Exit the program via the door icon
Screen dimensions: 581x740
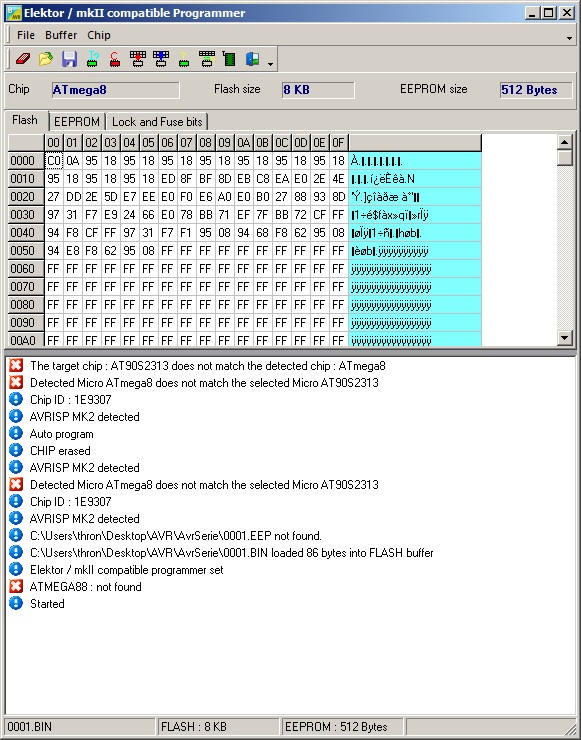[x=253, y=59]
